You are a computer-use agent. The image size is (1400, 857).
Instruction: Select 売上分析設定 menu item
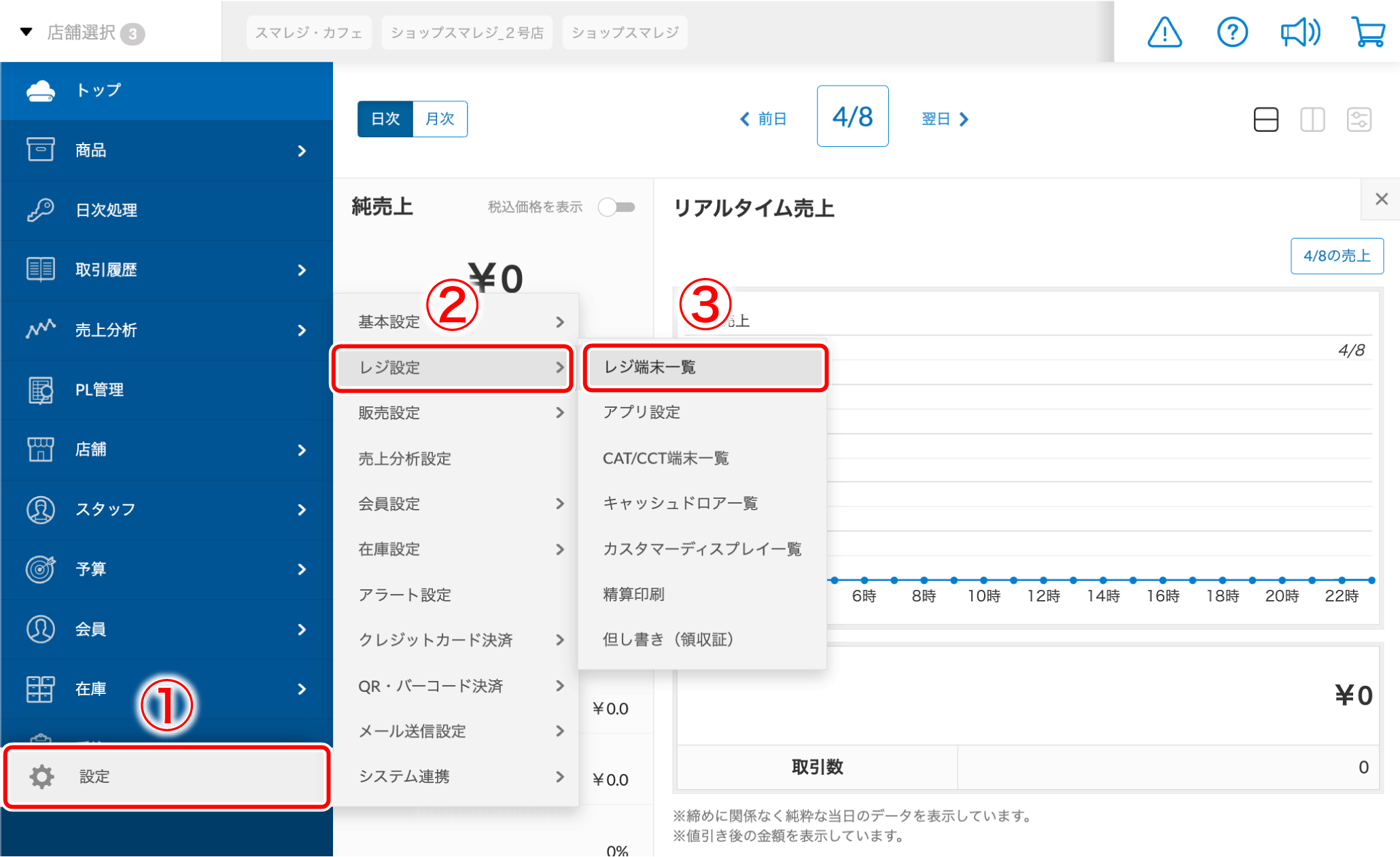point(456,458)
